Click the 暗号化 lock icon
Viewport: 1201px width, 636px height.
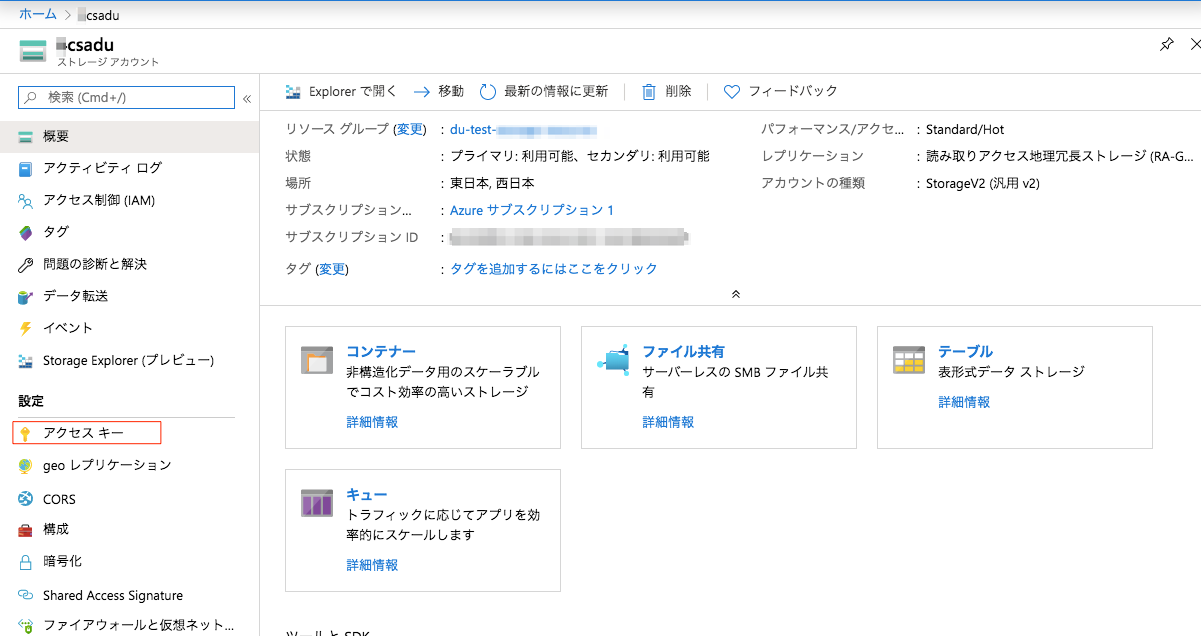point(26,562)
